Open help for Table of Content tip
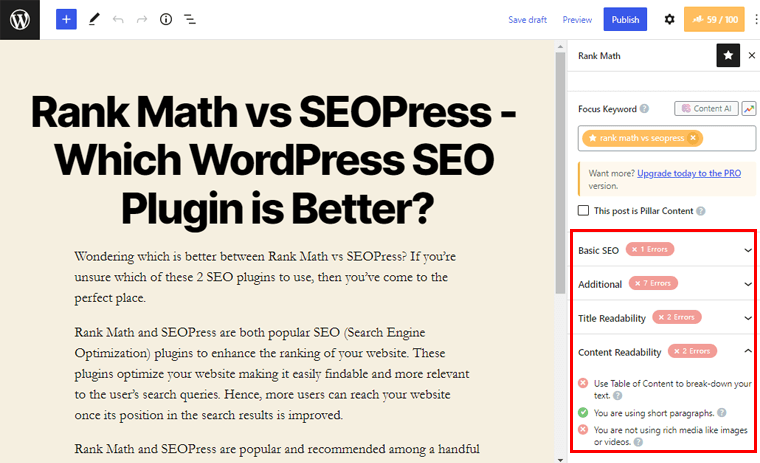The image size is (760, 463). (x=618, y=396)
